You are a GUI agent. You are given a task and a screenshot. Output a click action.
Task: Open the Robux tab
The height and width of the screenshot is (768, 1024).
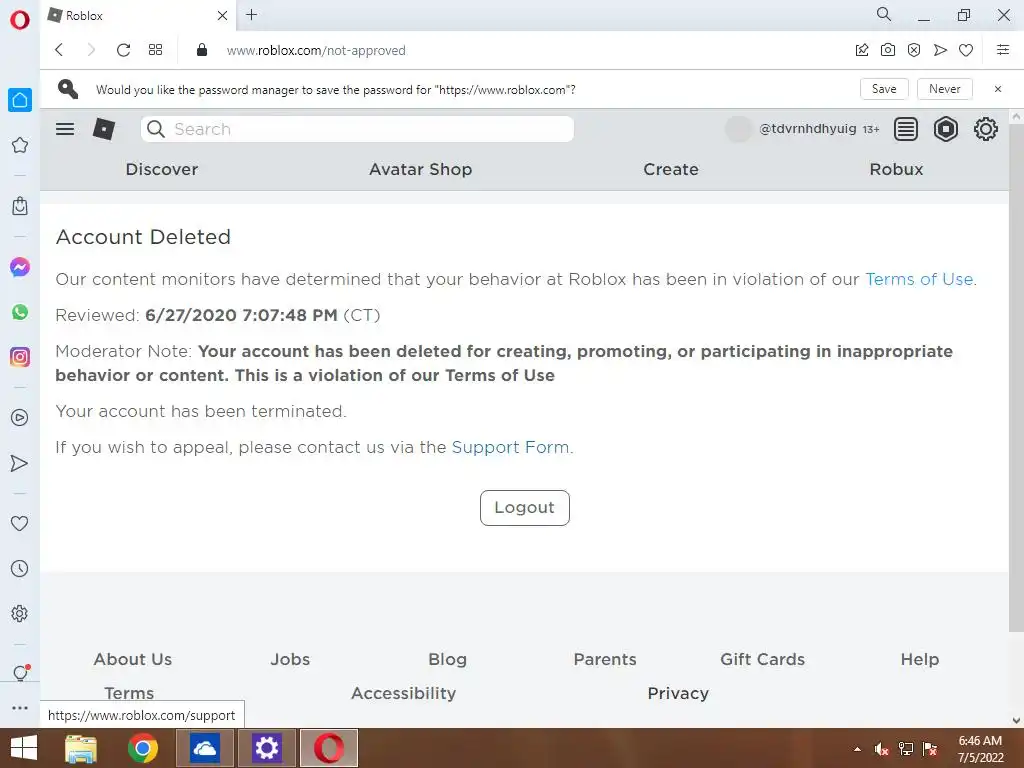pyautogui.click(x=896, y=169)
